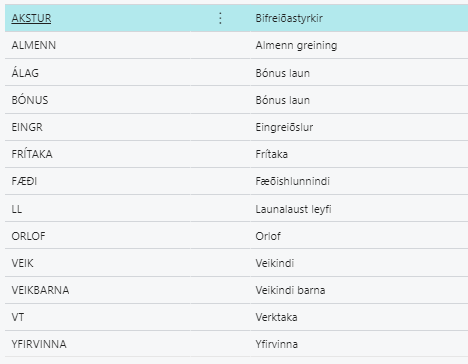Screen dimensions: 468x364
Task: Open the AKSTUR code link
Action: pyautogui.click(x=31, y=18)
